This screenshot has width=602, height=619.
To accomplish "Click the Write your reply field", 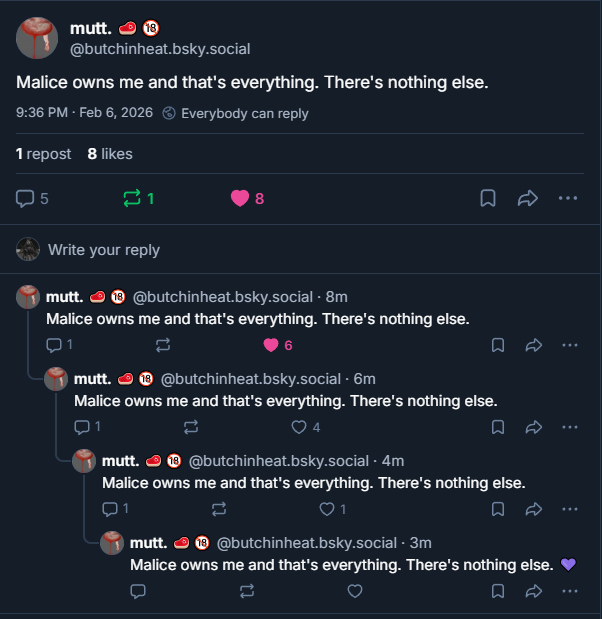I will pos(104,250).
